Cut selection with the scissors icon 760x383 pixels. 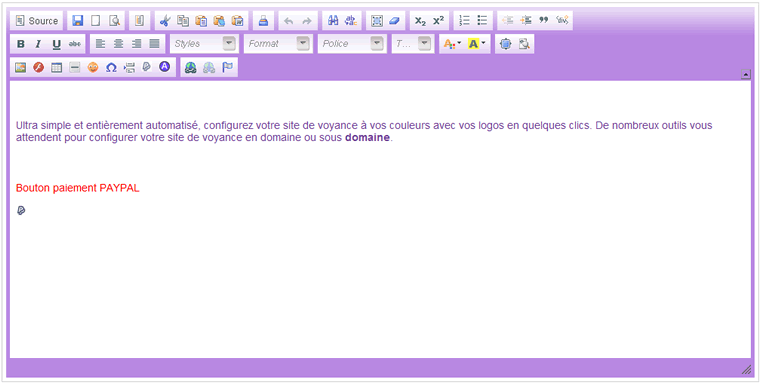click(165, 21)
